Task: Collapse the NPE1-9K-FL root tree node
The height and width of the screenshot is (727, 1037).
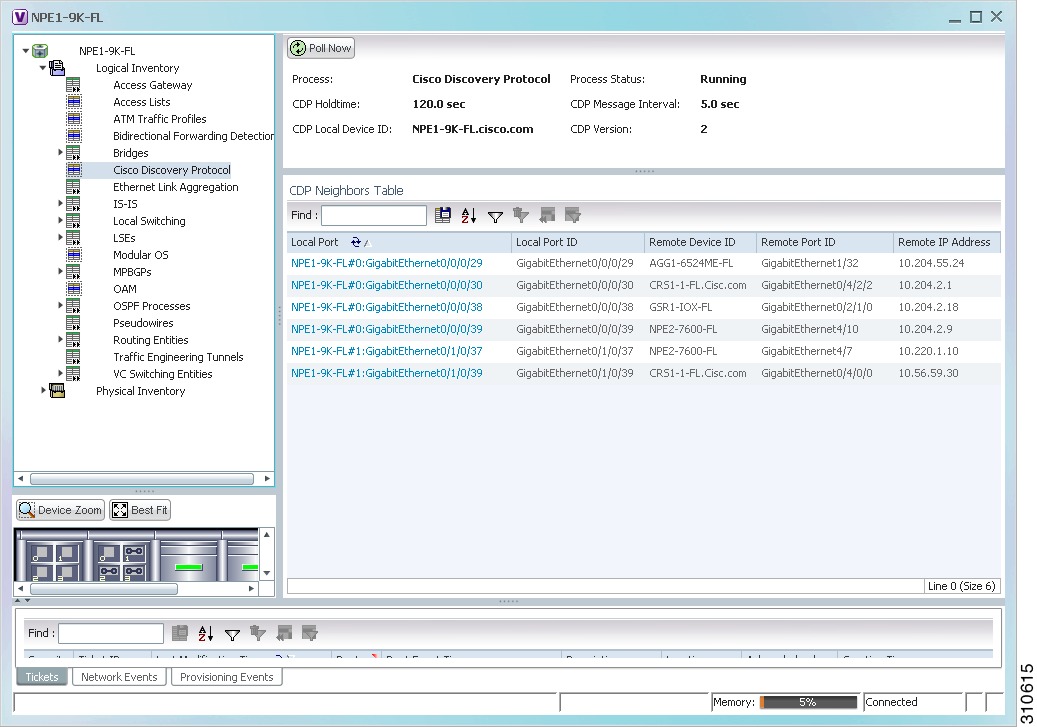Action: click(26, 50)
